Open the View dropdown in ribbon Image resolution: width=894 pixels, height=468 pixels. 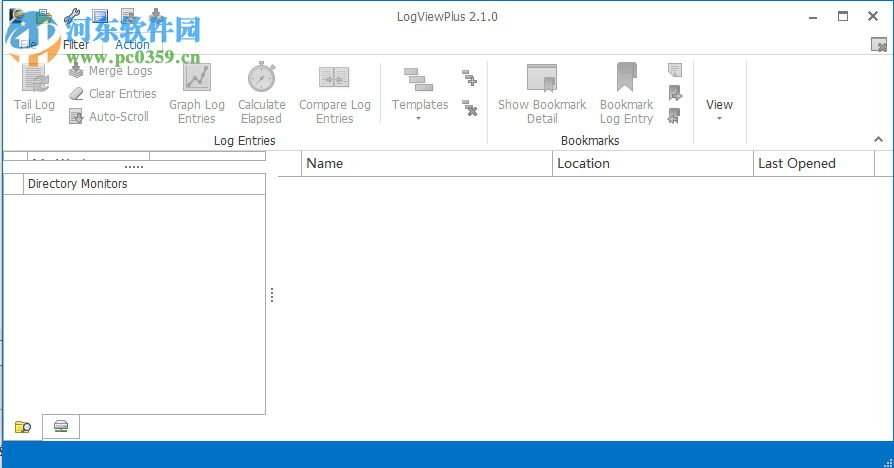[719, 108]
